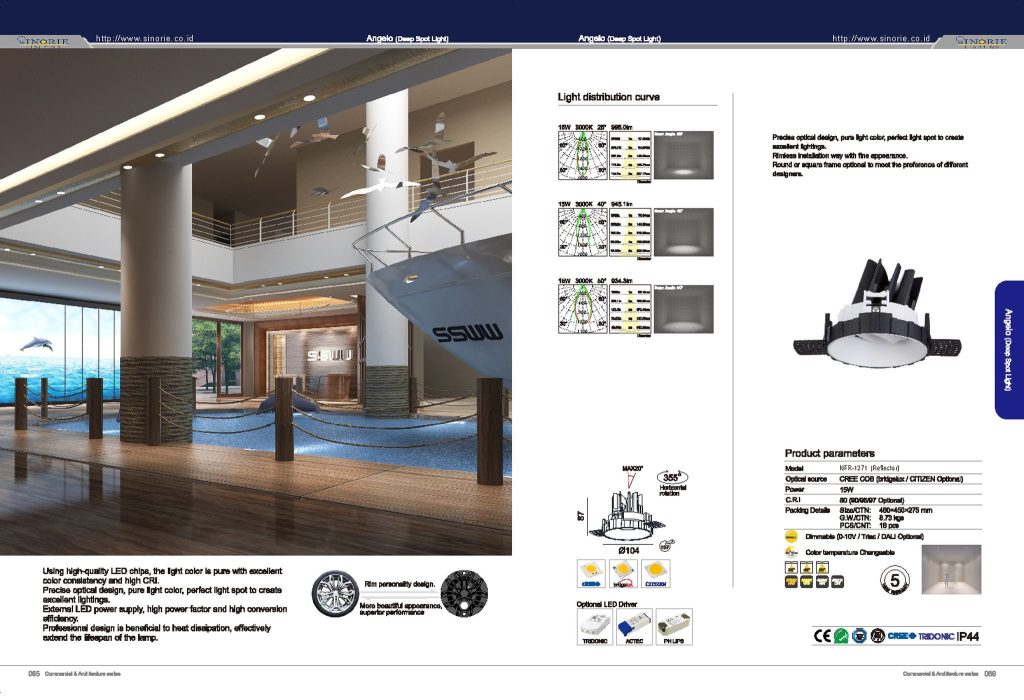Click the Product parameters heading
The height and width of the screenshot is (700, 1024).
coord(829,453)
